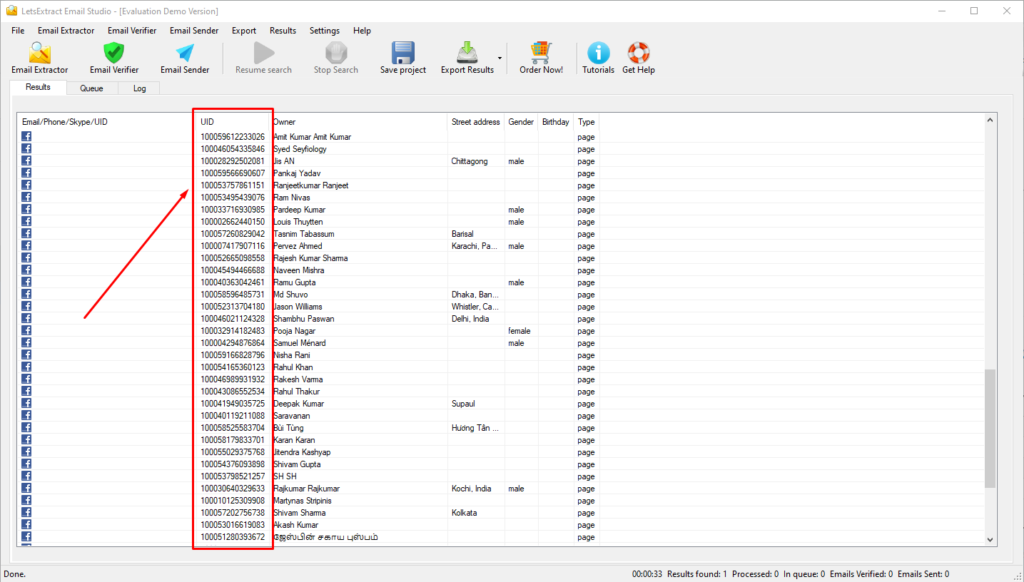Image resolution: width=1024 pixels, height=582 pixels.
Task: Select the Jitendra Kashyap owner cell
Action: click(302, 452)
